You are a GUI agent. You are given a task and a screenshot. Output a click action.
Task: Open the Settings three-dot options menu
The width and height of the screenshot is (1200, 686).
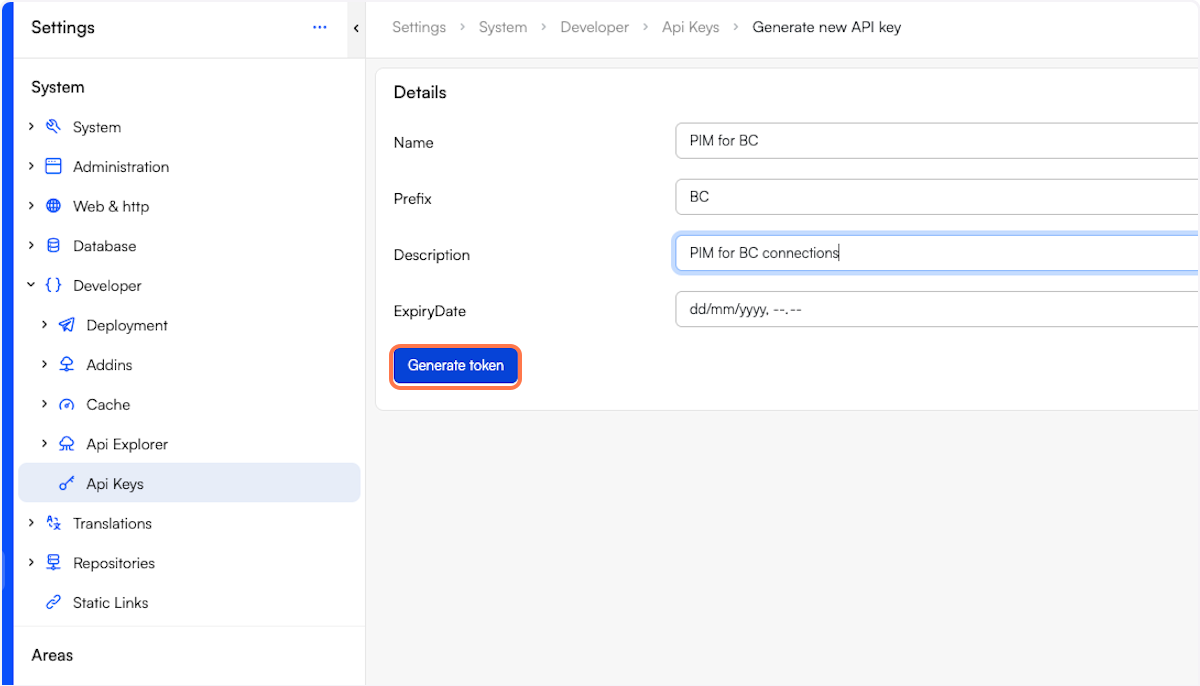[320, 28]
